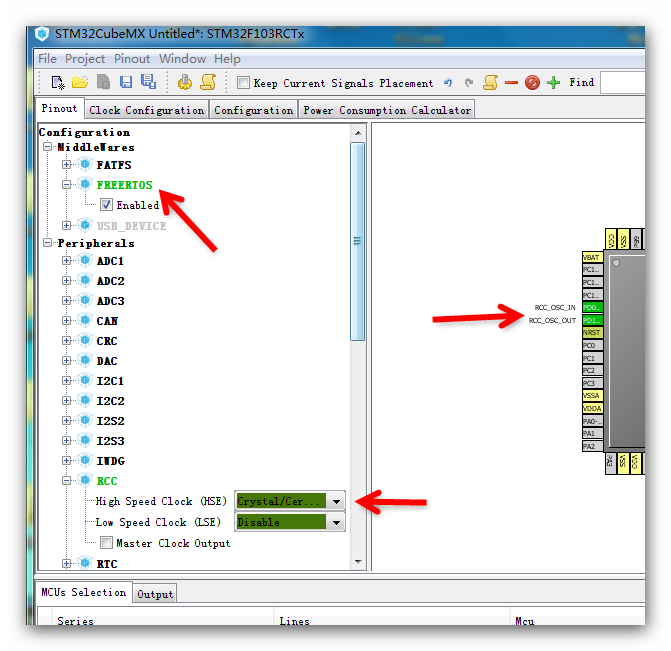Open the Window menu
Screen dimensions: 671x651
(182, 59)
